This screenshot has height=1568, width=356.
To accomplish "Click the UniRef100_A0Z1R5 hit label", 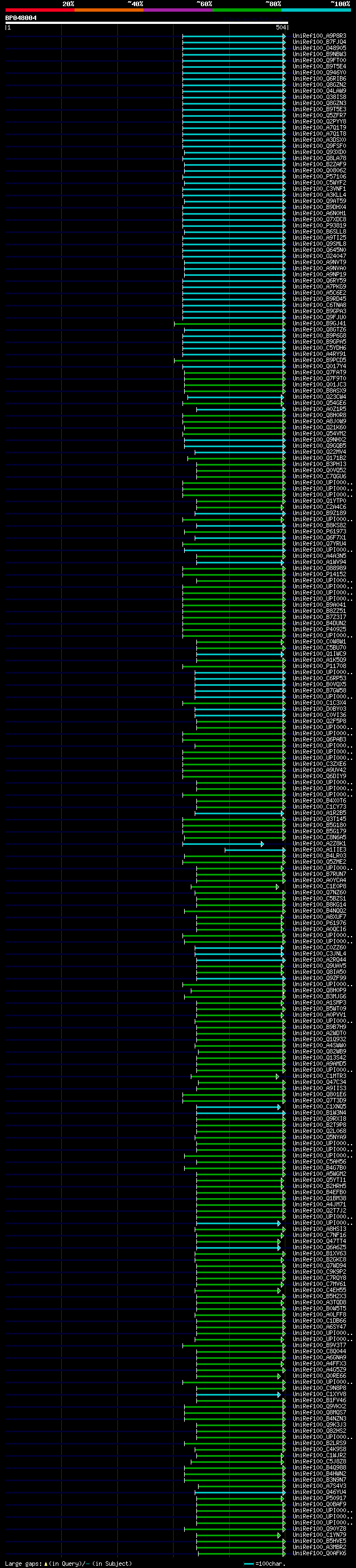I will [319, 409].
